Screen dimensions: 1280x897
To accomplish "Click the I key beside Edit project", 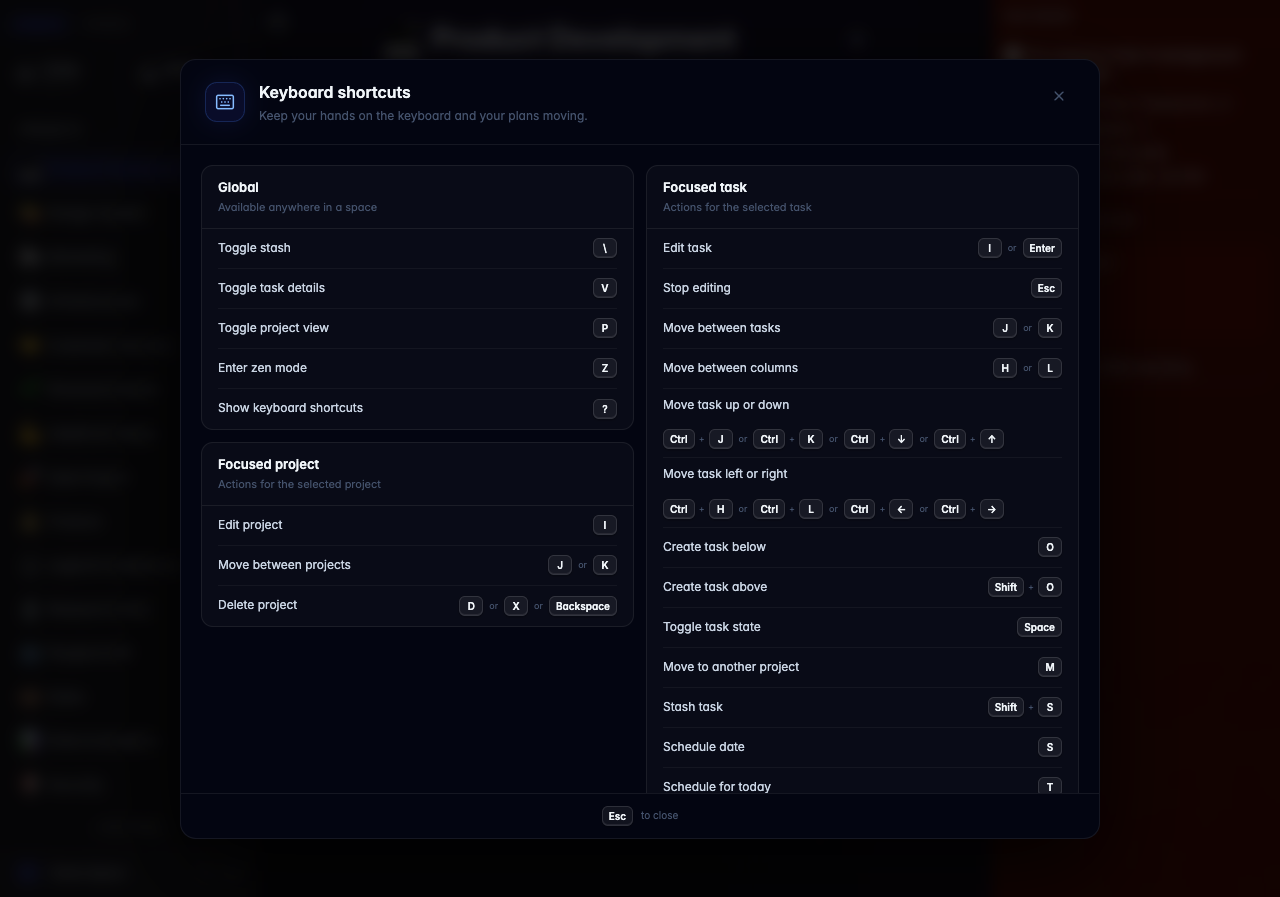I will (x=605, y=525).
